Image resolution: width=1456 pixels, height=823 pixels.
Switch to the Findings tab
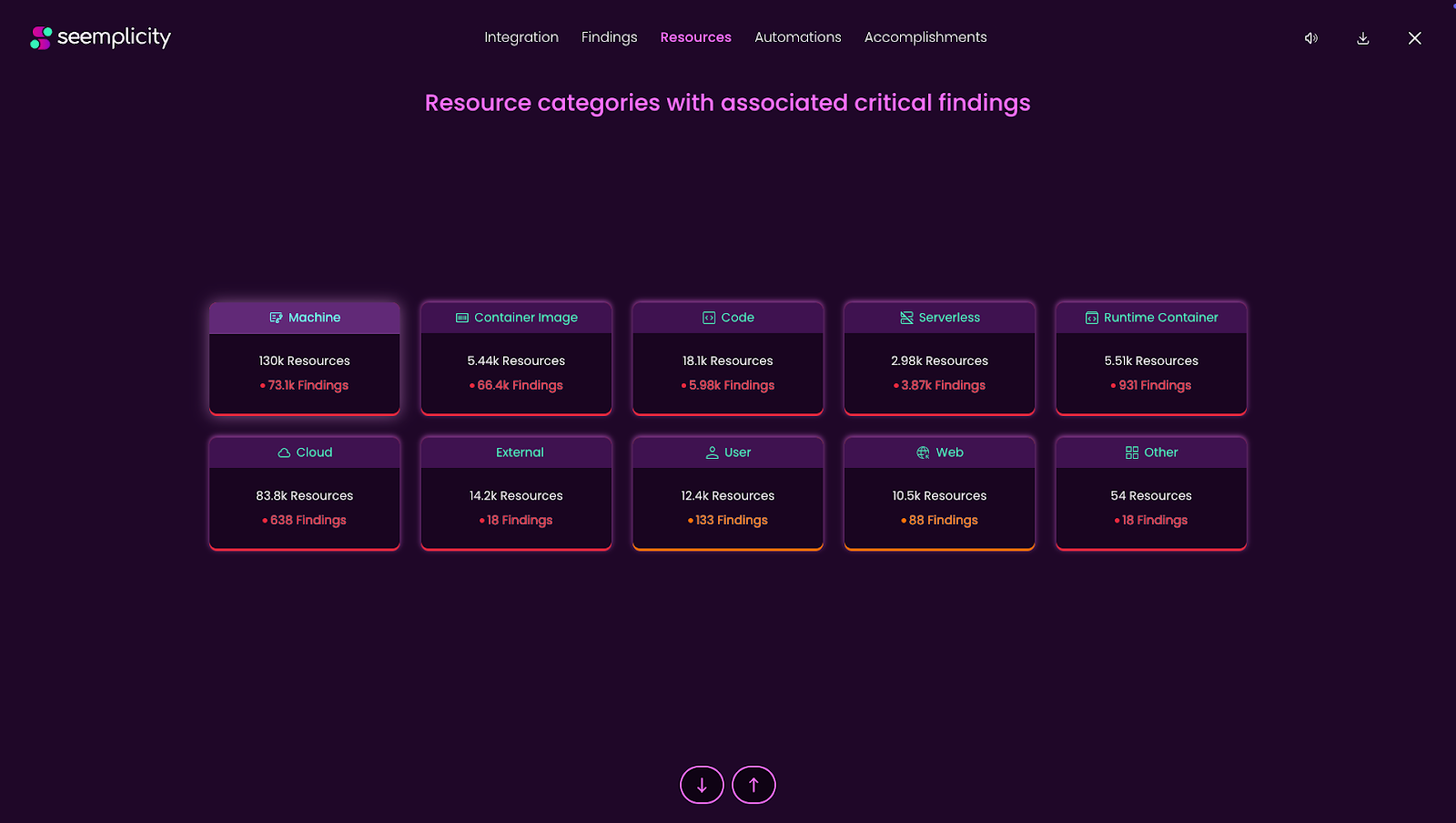(x=609, y=37)
